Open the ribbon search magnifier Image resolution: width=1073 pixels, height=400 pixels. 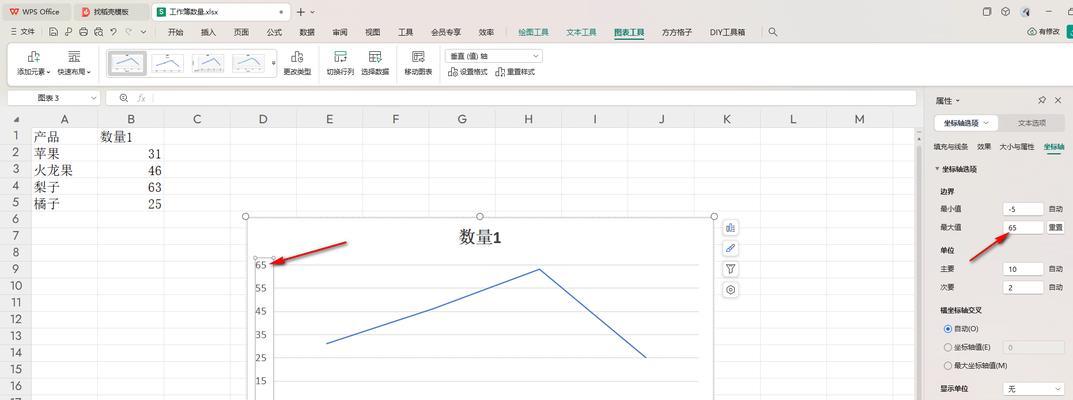pos(773,31)
